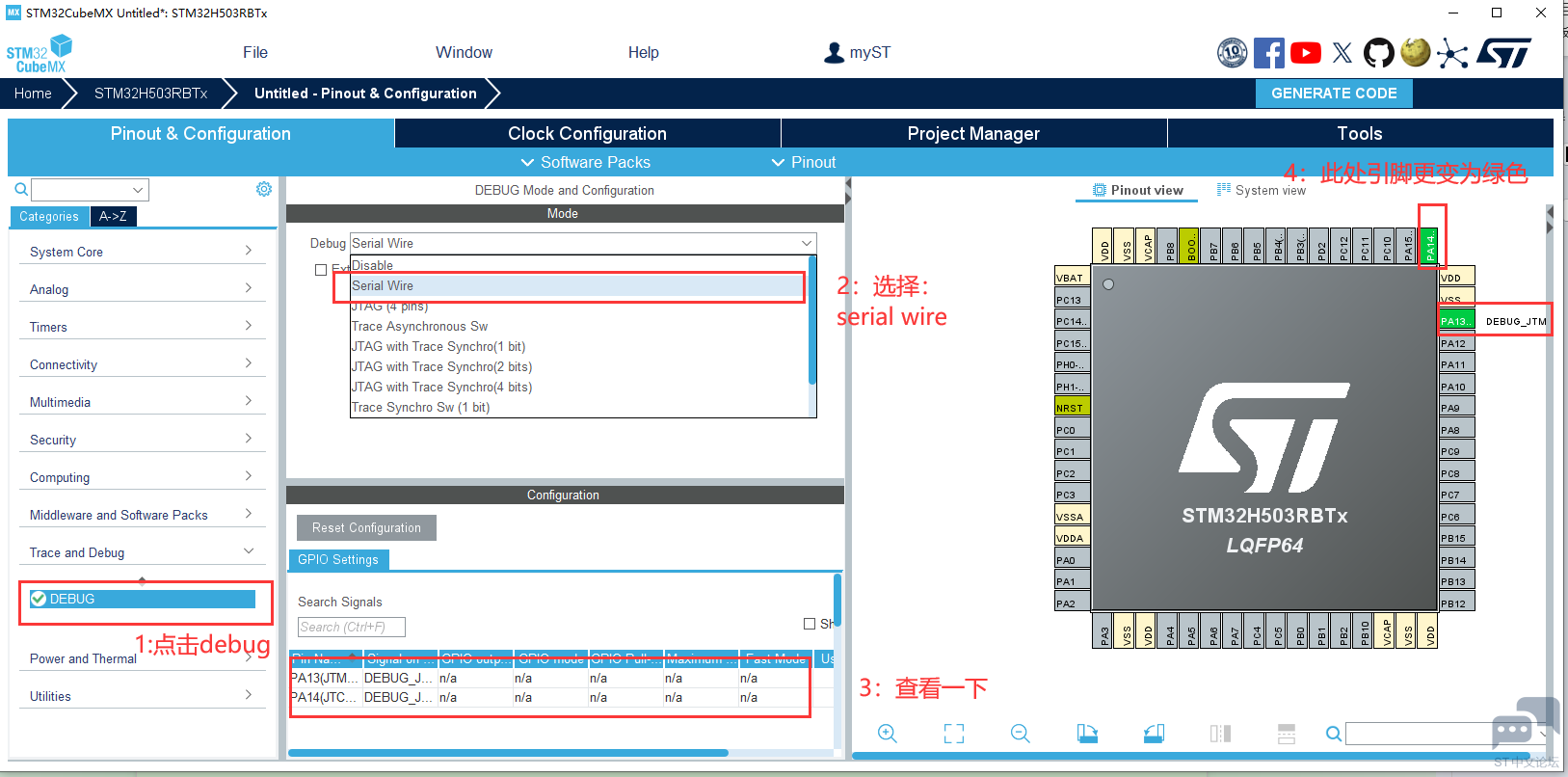
Task: Click the pin search magnifier icon
Action: point(1334,734)
